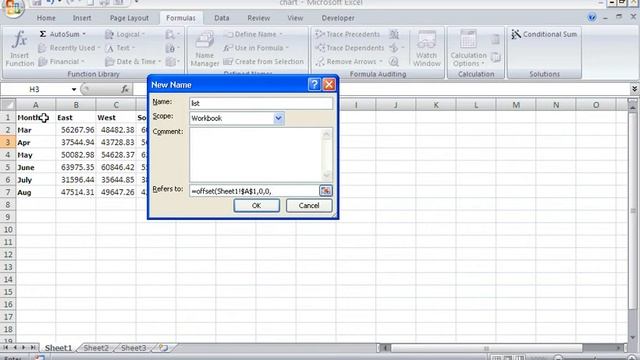Switch to the Review tab

(258, 18)
